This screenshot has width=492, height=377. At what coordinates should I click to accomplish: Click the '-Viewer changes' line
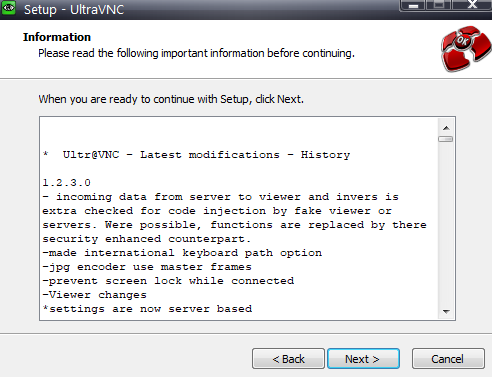(x=95, y=295)
